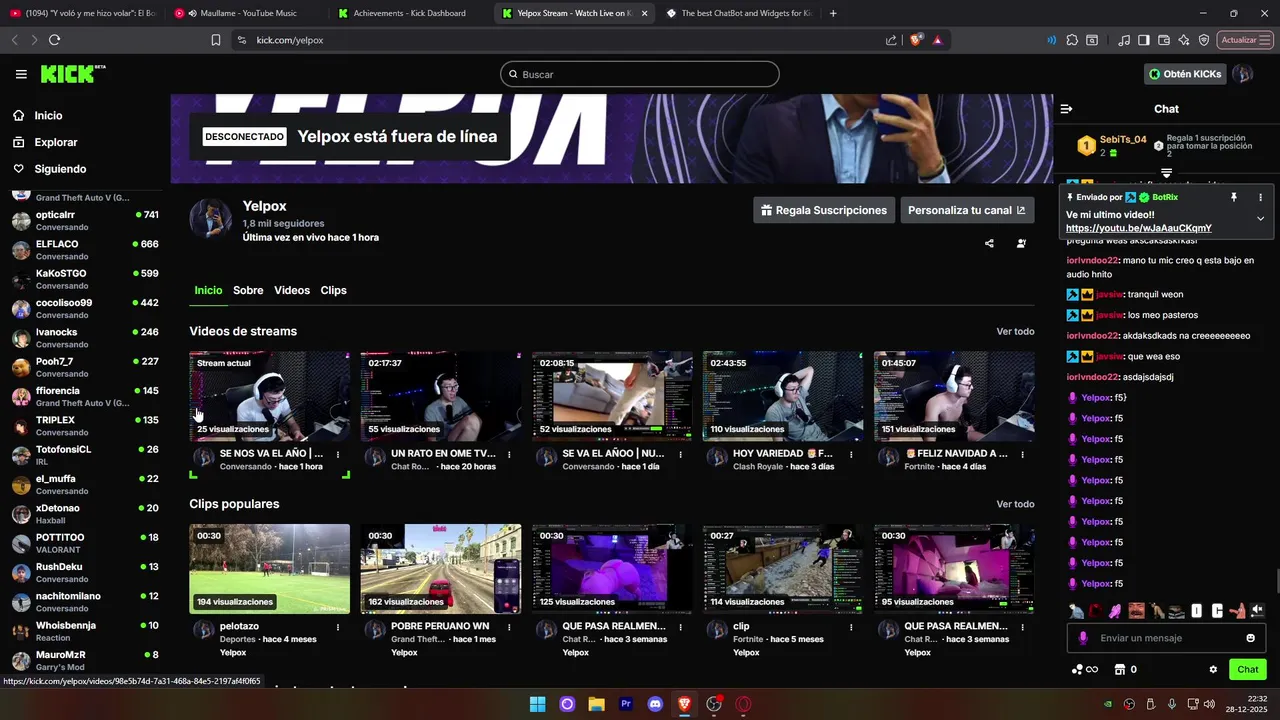The width and height of the screenshot is (1280, 720).
Task: Click the Windows Start button
Action: (537, 704)
